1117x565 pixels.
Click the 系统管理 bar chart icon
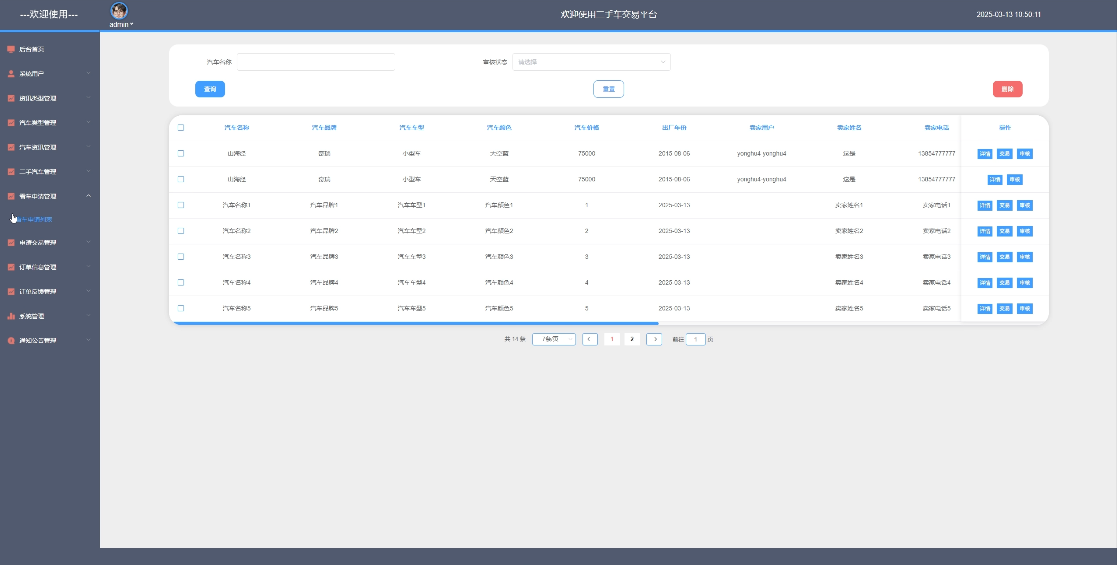pos(11,316)
